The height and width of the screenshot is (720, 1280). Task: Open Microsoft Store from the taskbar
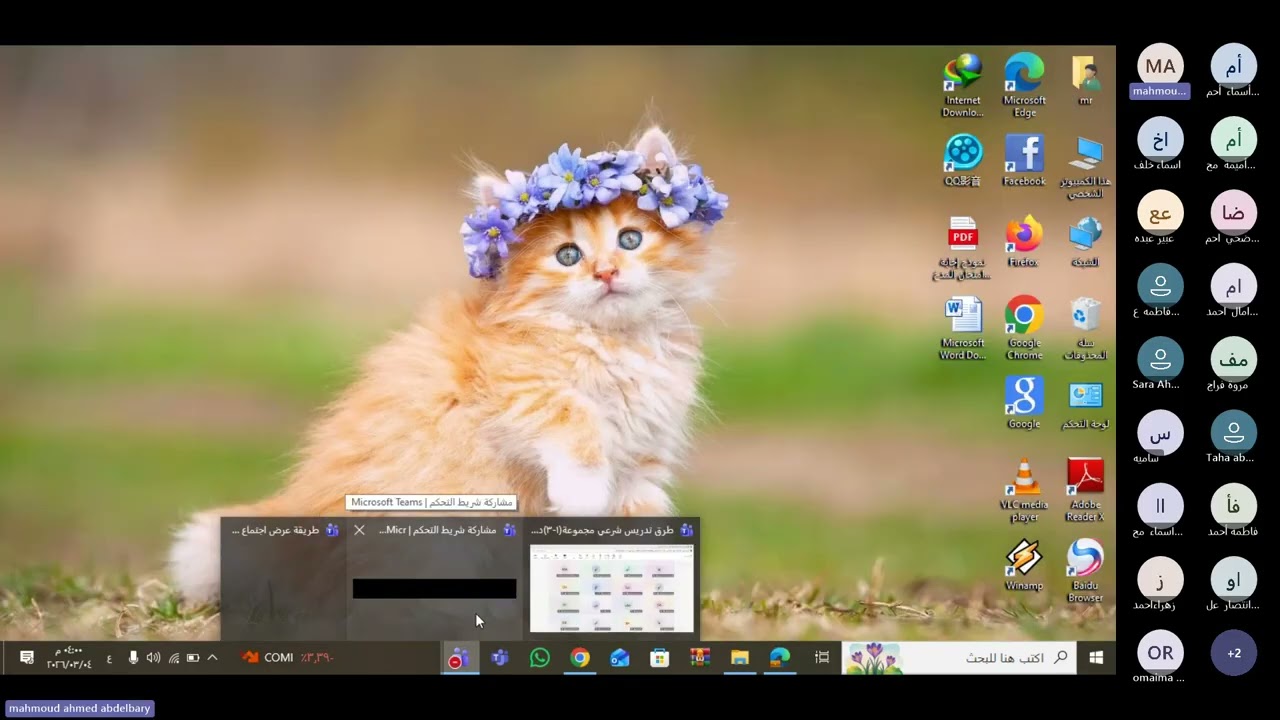point(659,657)
